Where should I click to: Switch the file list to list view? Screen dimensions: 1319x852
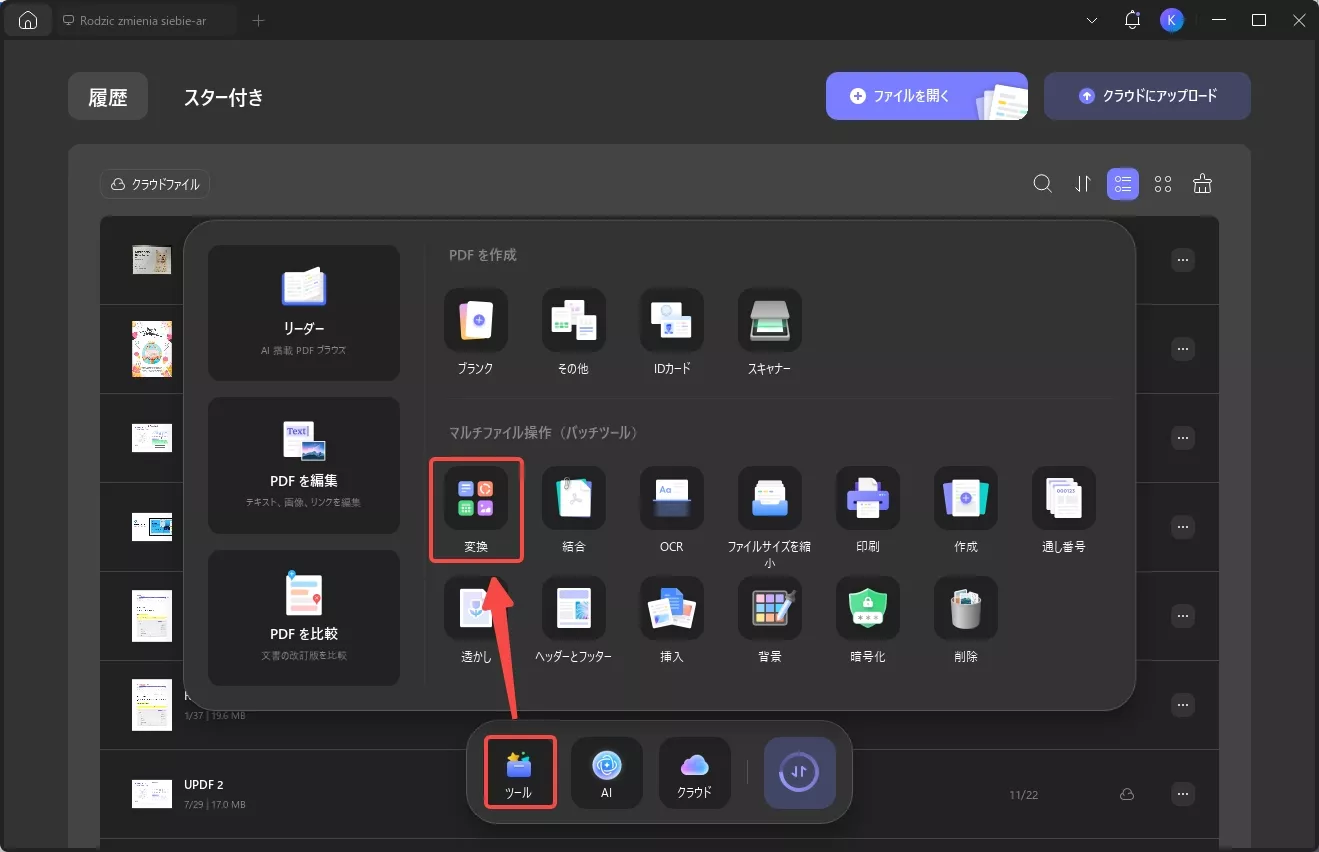[1123, 184]
